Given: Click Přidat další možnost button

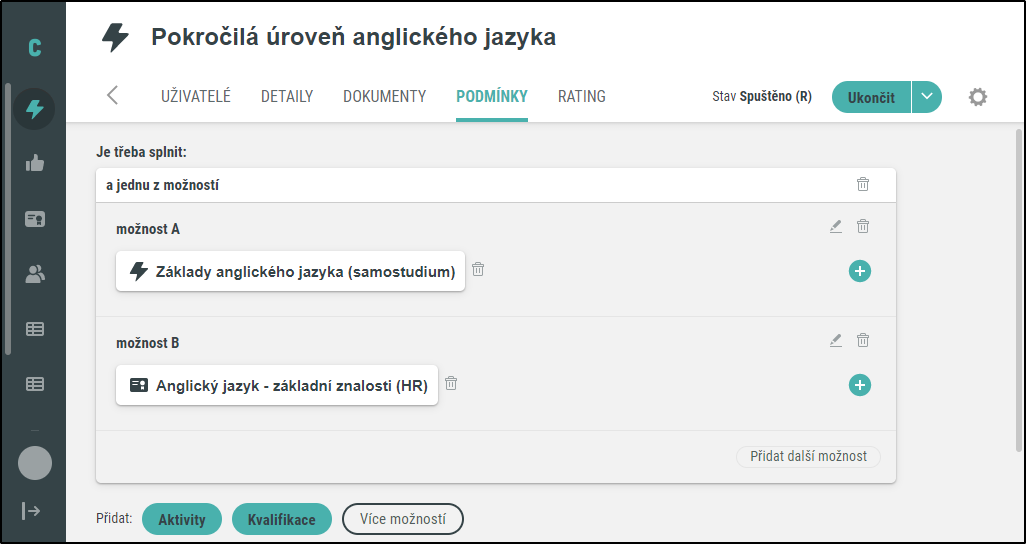Looking at the screenshot, I should click(808, 456).
